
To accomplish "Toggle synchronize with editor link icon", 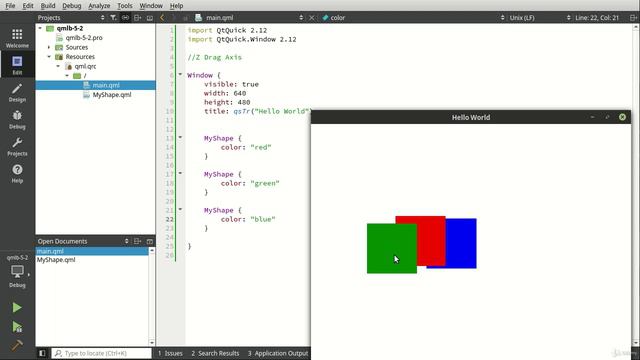I will (125, 18).
